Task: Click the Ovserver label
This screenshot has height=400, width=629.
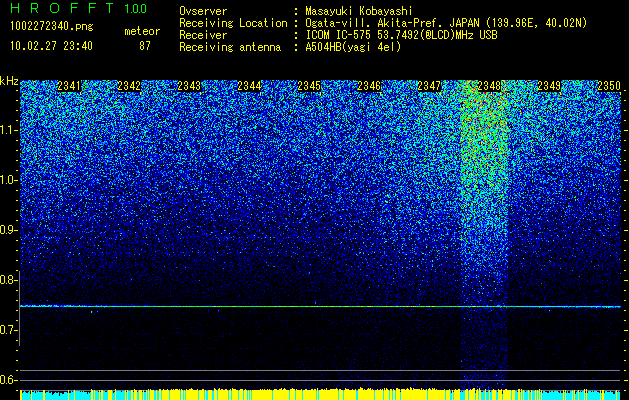Action: (203, 11)
